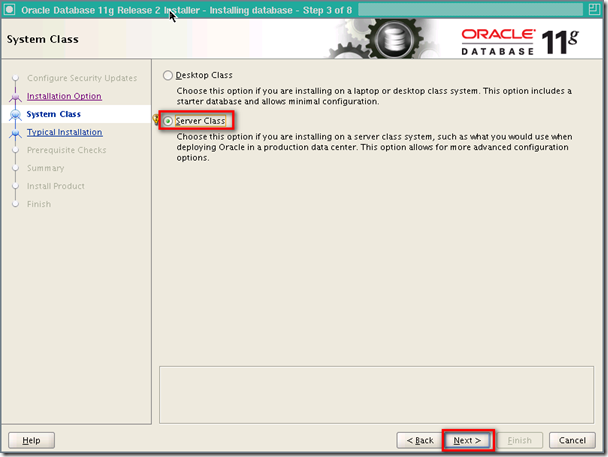Click the lightbulb hint icon beside Server Class

[x=156, y=119]
